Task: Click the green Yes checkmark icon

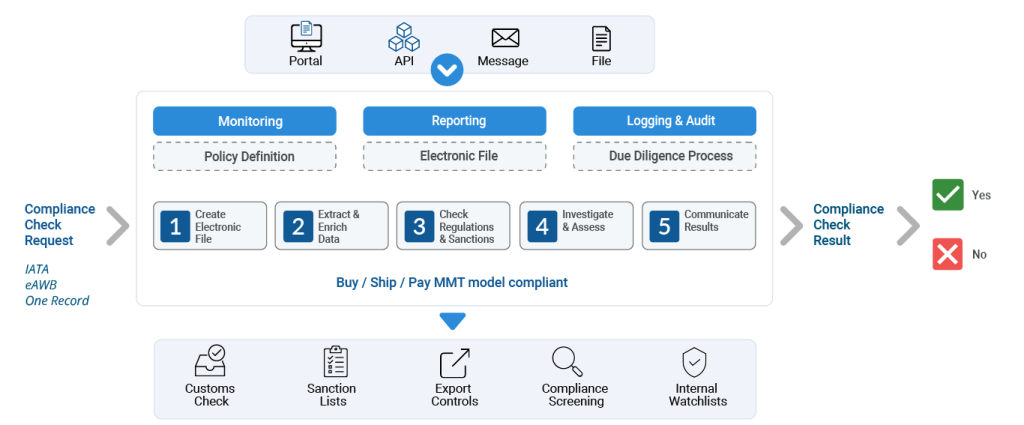Action: click(947, 195)
